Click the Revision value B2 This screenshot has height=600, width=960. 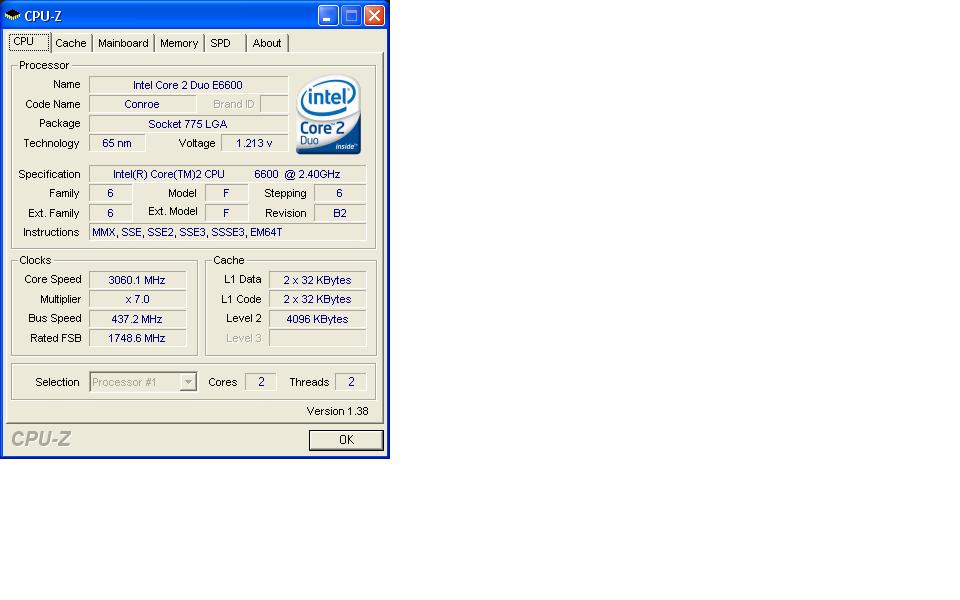pos(340,213)
